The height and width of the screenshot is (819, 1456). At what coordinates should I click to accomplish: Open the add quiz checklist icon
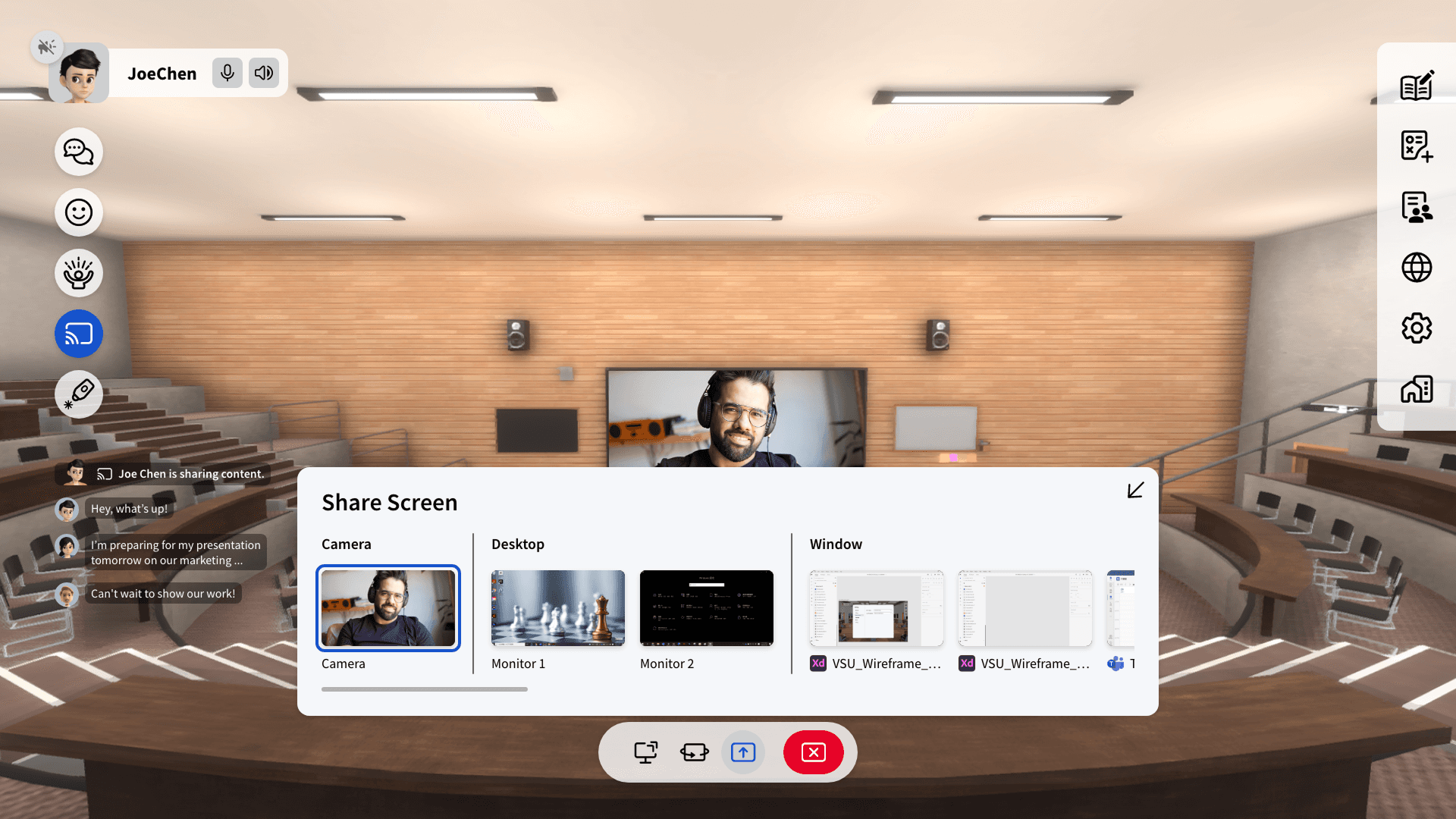coord(1417,146)
